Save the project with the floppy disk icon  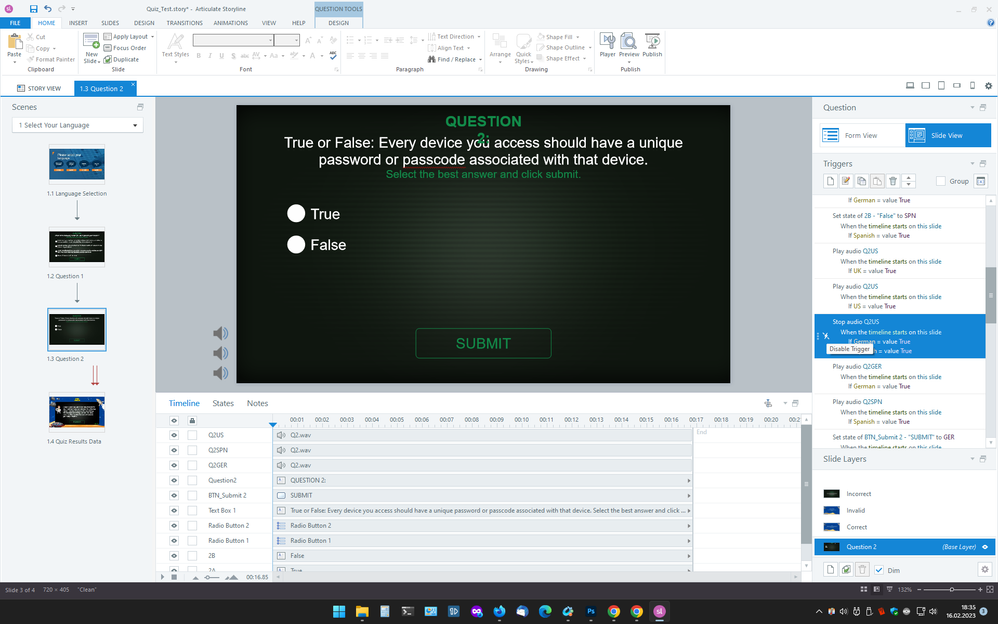33,9
